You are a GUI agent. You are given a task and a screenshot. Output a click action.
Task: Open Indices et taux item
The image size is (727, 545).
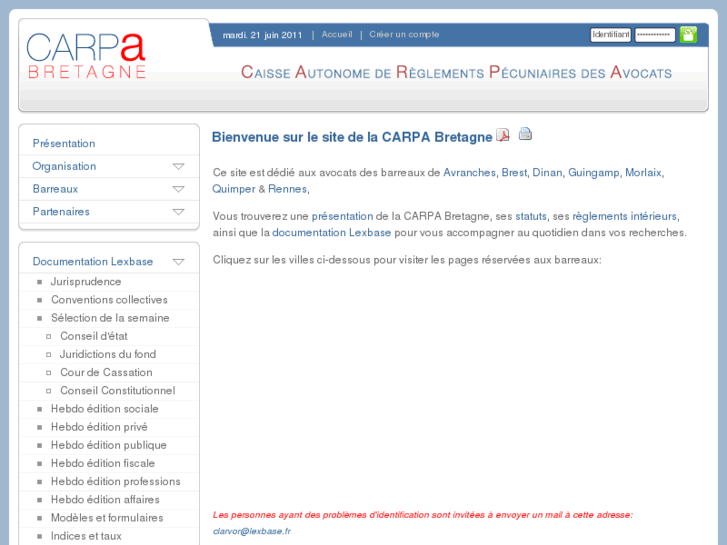coord(86,536)
